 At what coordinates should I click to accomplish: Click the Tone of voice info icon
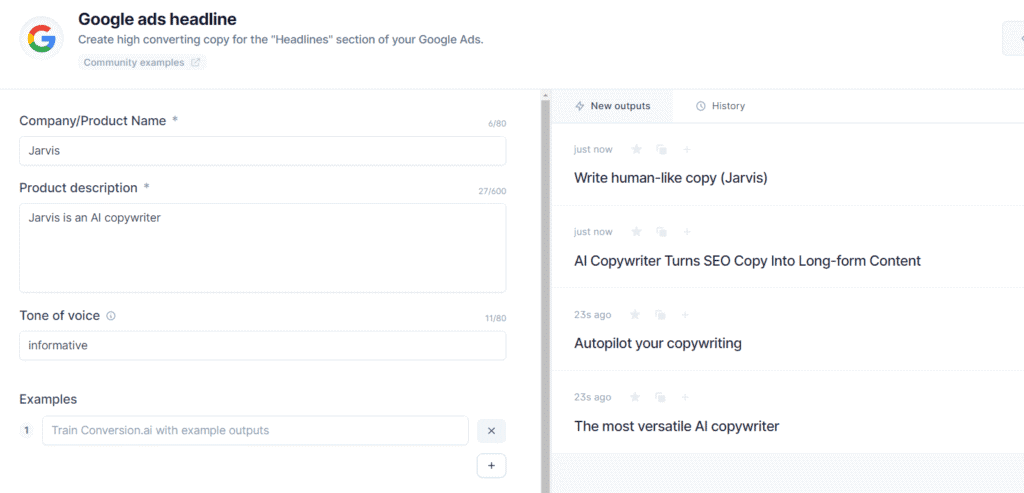point(110,316)
